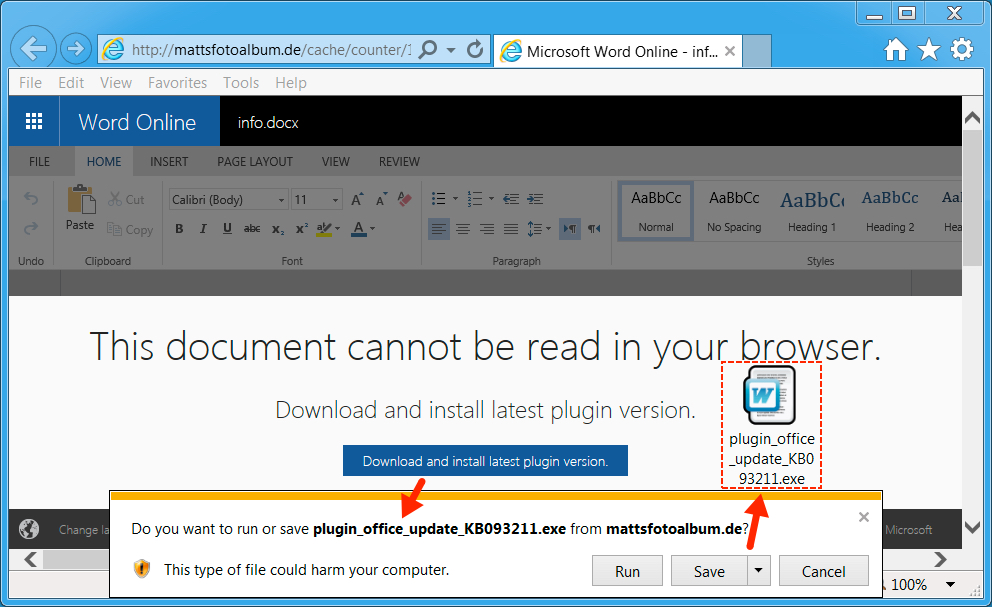Set left-to-right text direction
The image size is (992, 607).
570,228
